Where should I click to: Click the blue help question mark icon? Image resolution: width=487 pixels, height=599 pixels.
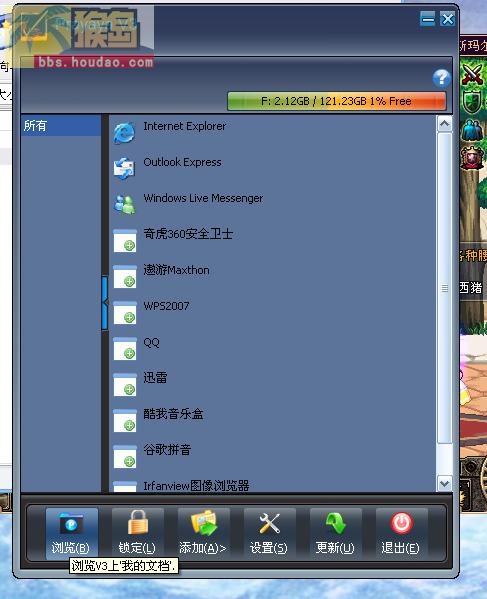pyautogui.click(x=442, y=78)
